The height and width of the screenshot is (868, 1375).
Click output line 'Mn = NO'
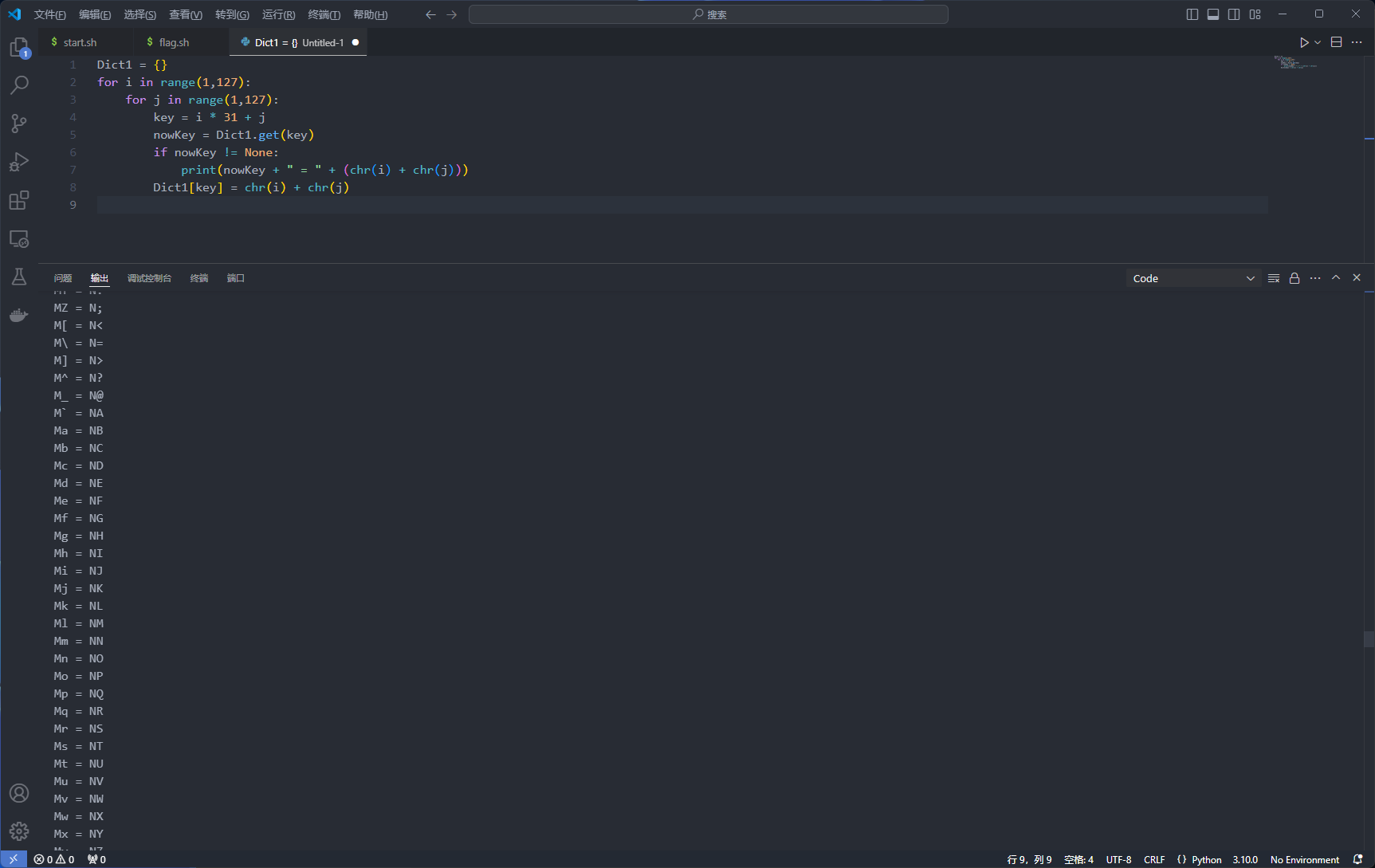click(78, 658)
